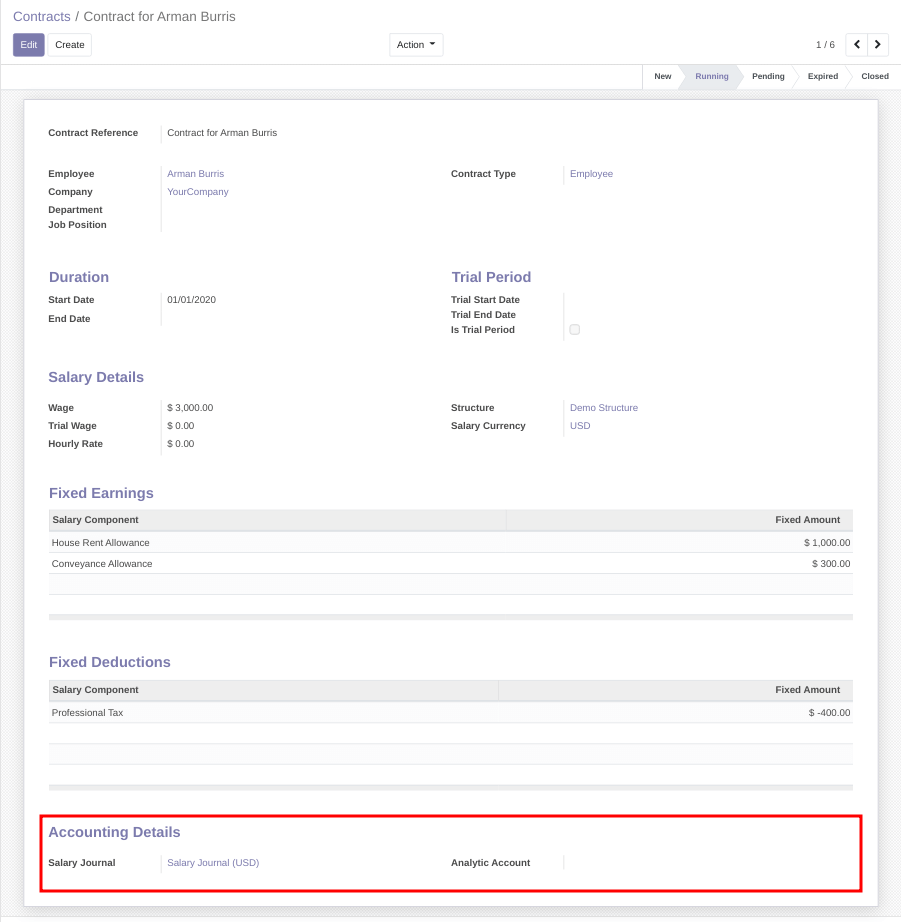Open the Demo Structure salary structure link
This screenshot has height=922, width=901.
(x=603, y=407)
